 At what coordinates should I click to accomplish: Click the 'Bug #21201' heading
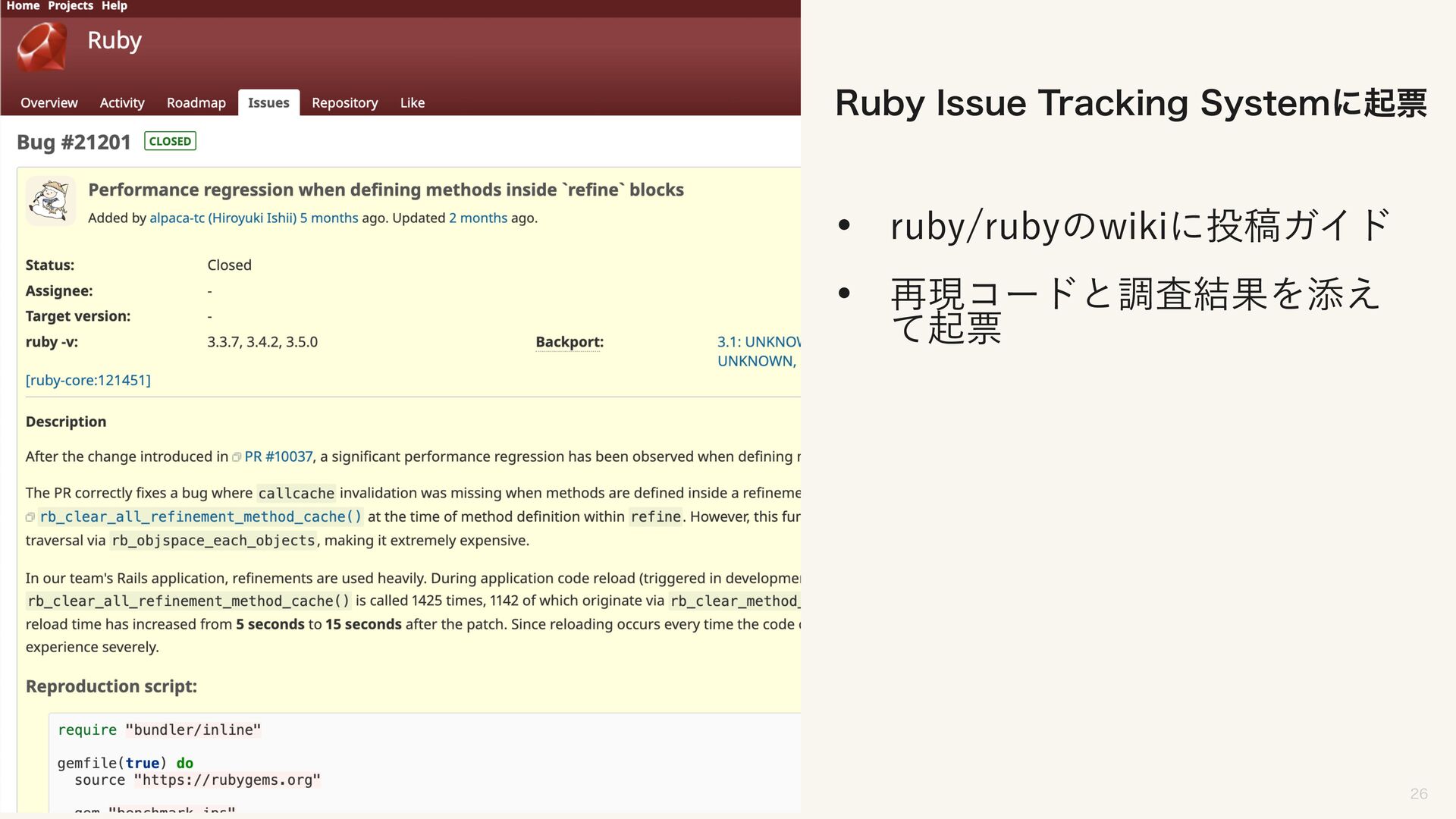coord(74,142)
